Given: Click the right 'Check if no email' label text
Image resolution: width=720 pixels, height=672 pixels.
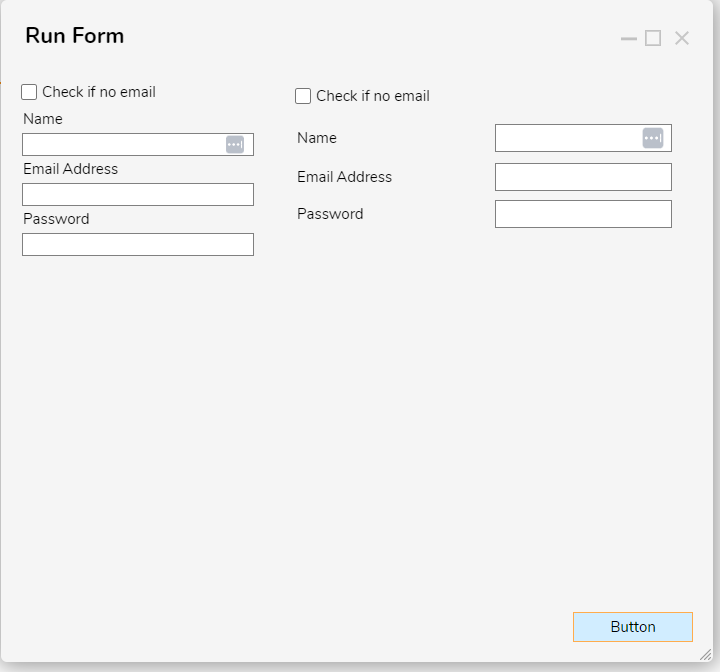Looking at the screenshot, I should coord(373,96).
